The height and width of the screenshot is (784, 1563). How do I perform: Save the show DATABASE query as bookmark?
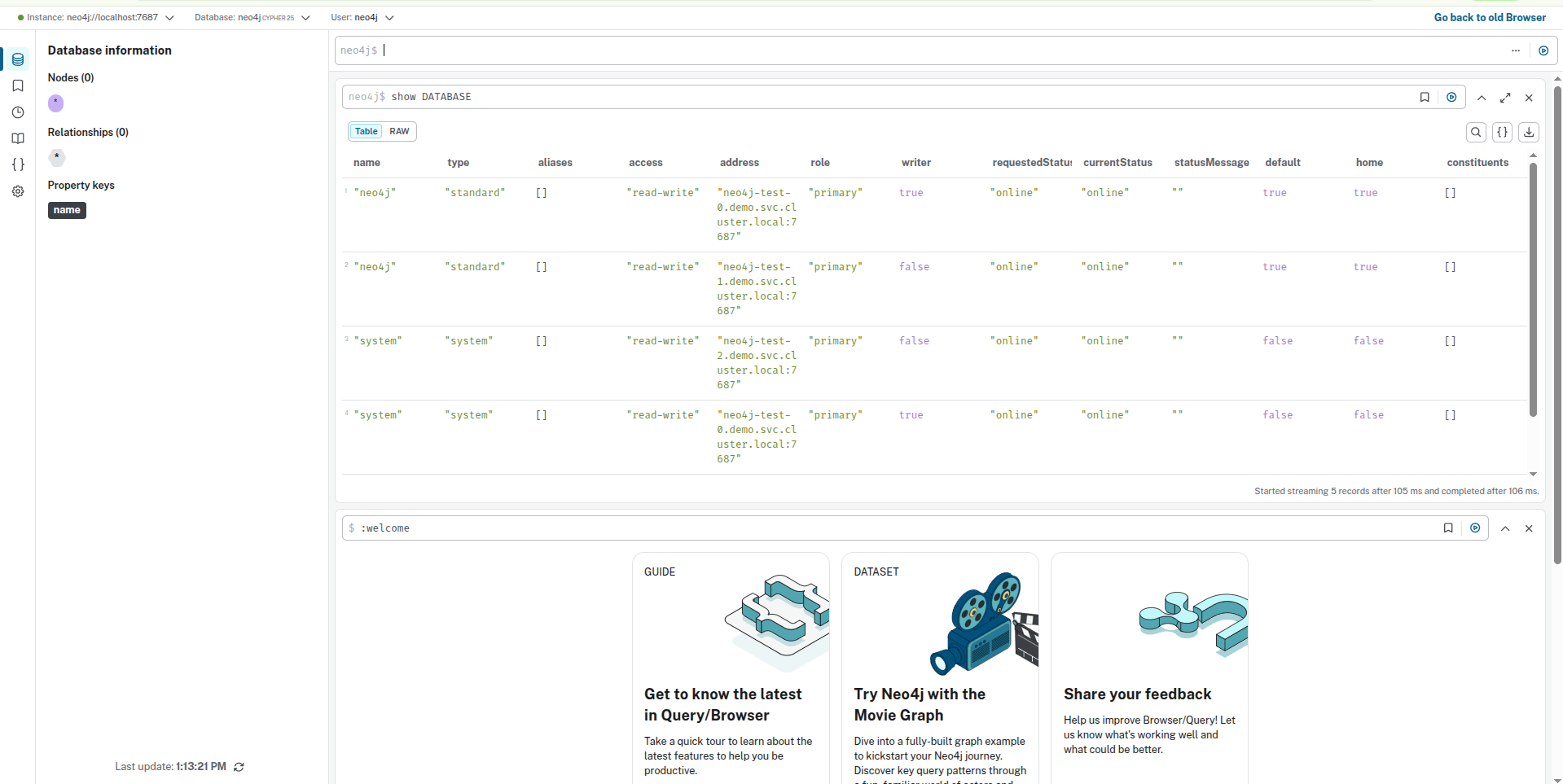1425,97
